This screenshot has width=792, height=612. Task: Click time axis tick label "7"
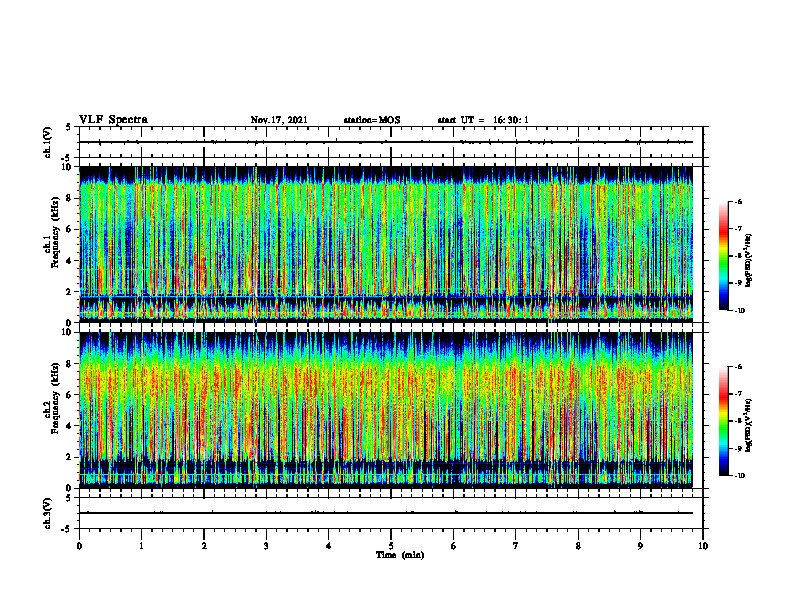click(x=516, y=546)
